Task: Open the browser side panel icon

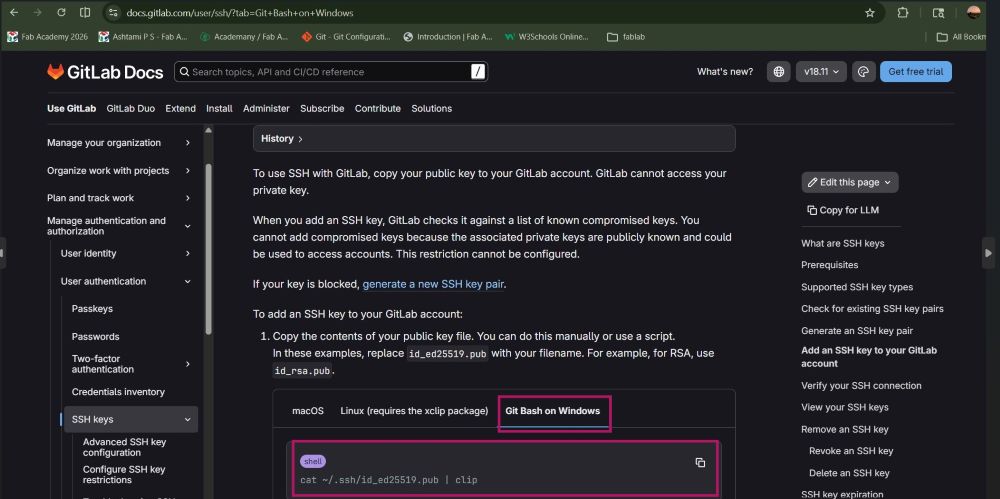Action: click(85, 13)
